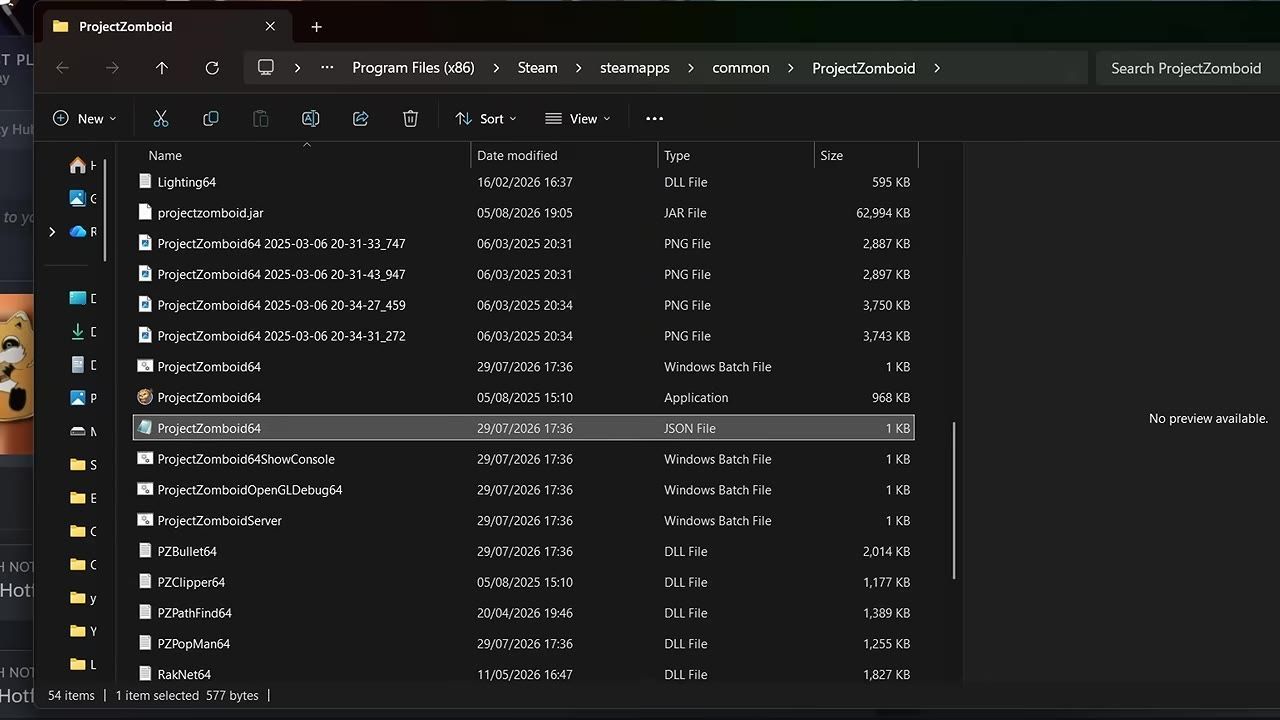Open a new tab with plus icon

(x=316, y=27)
